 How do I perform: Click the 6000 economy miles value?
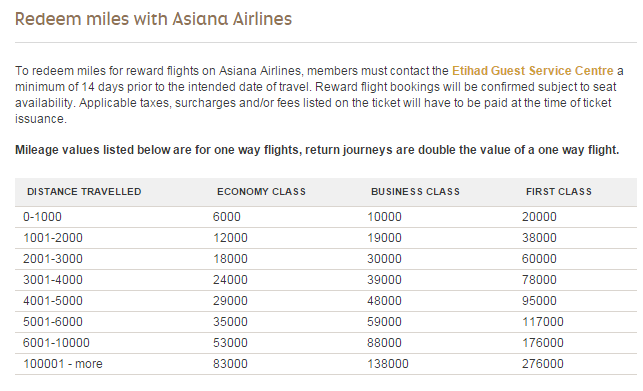pyautogui.click(x=227, y=217)
